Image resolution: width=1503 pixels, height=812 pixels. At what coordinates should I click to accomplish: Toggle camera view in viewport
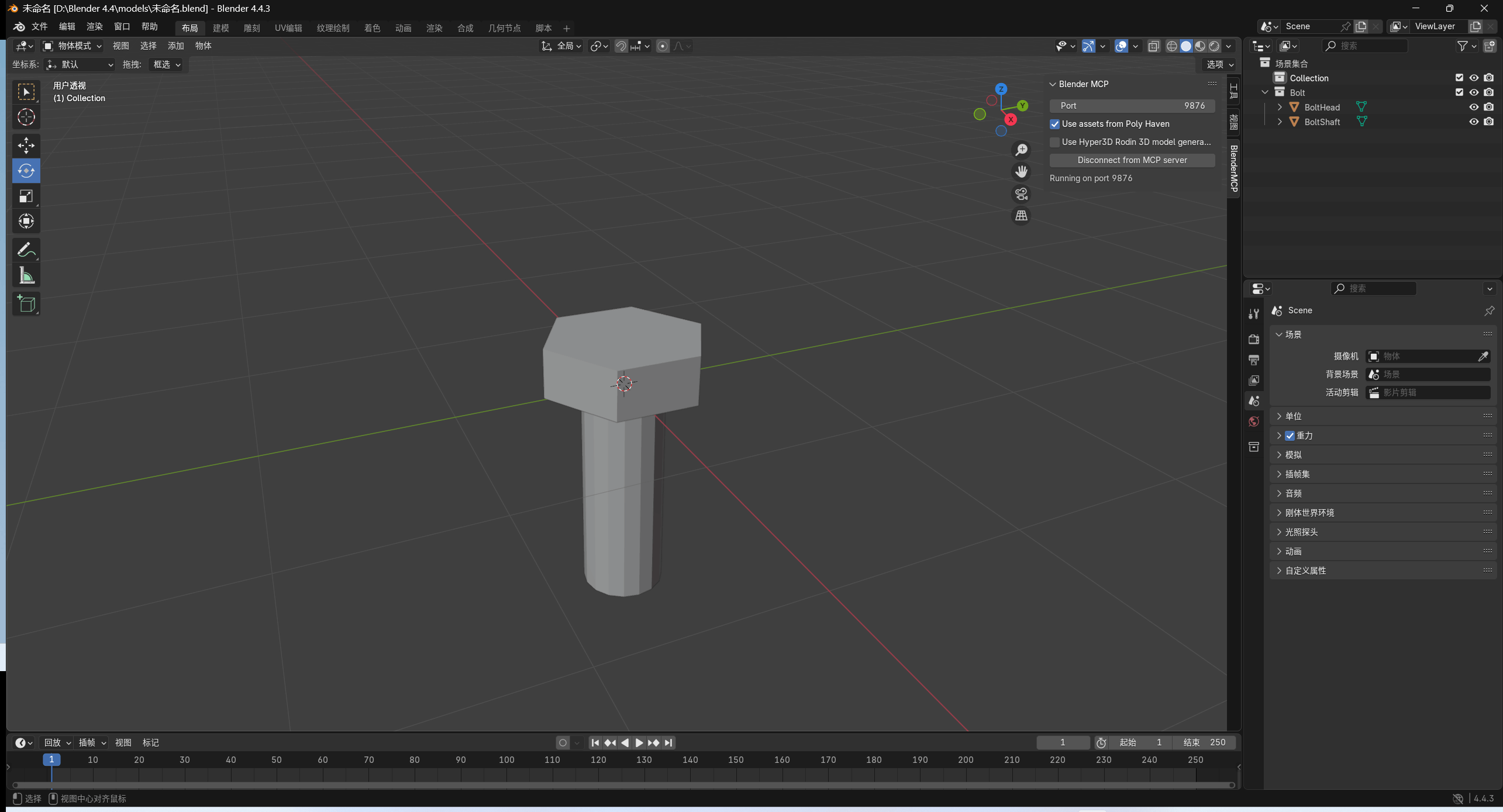pyautogui.click(x=1021, y=194)
